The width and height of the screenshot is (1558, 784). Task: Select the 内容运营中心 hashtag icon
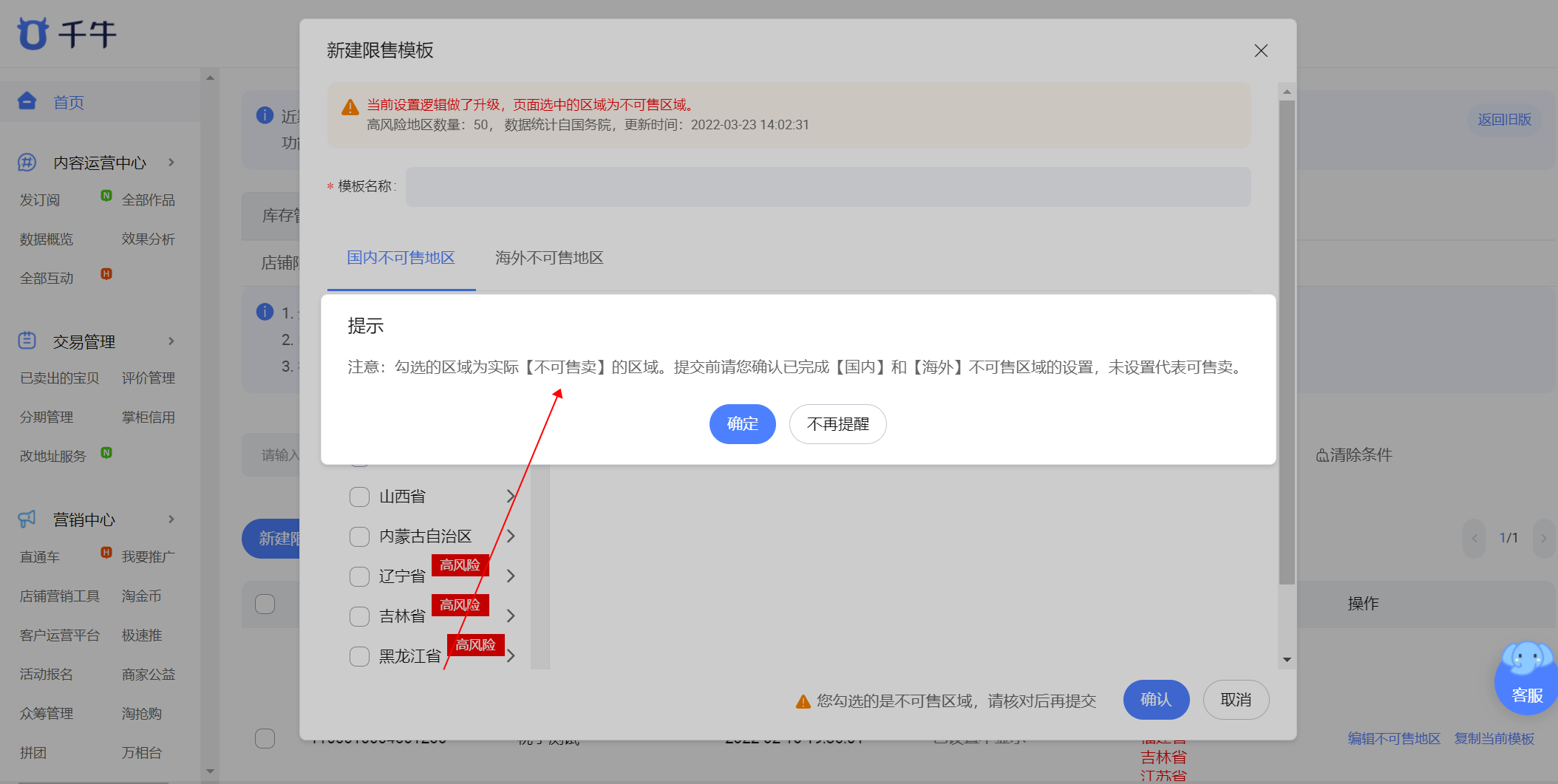click(x=27, y=162)
